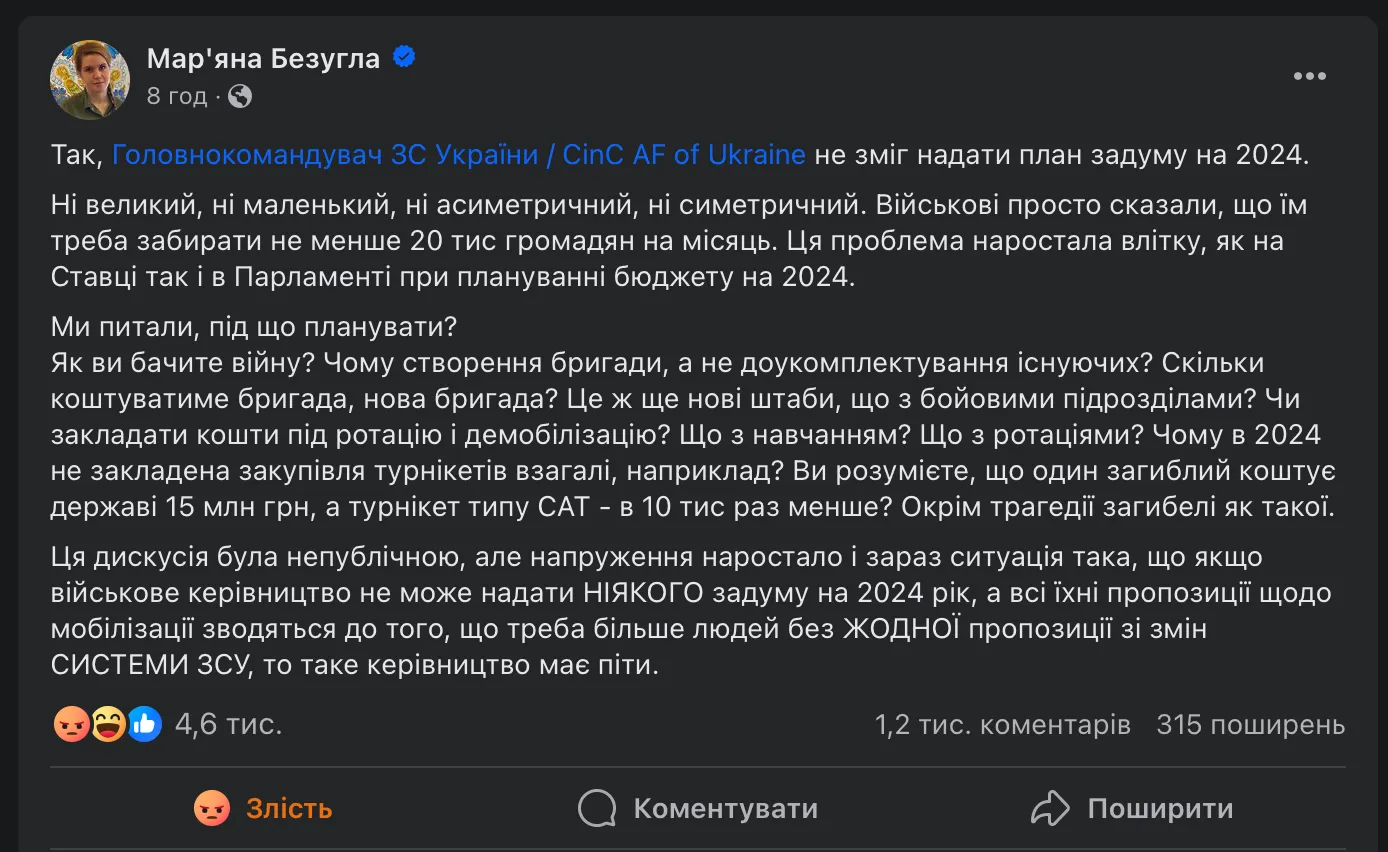The width and height of the screenshot is (1388, 852).
Task: Click the laughing haha emoji in reactions summary
Action: click(x=108, y=723)
